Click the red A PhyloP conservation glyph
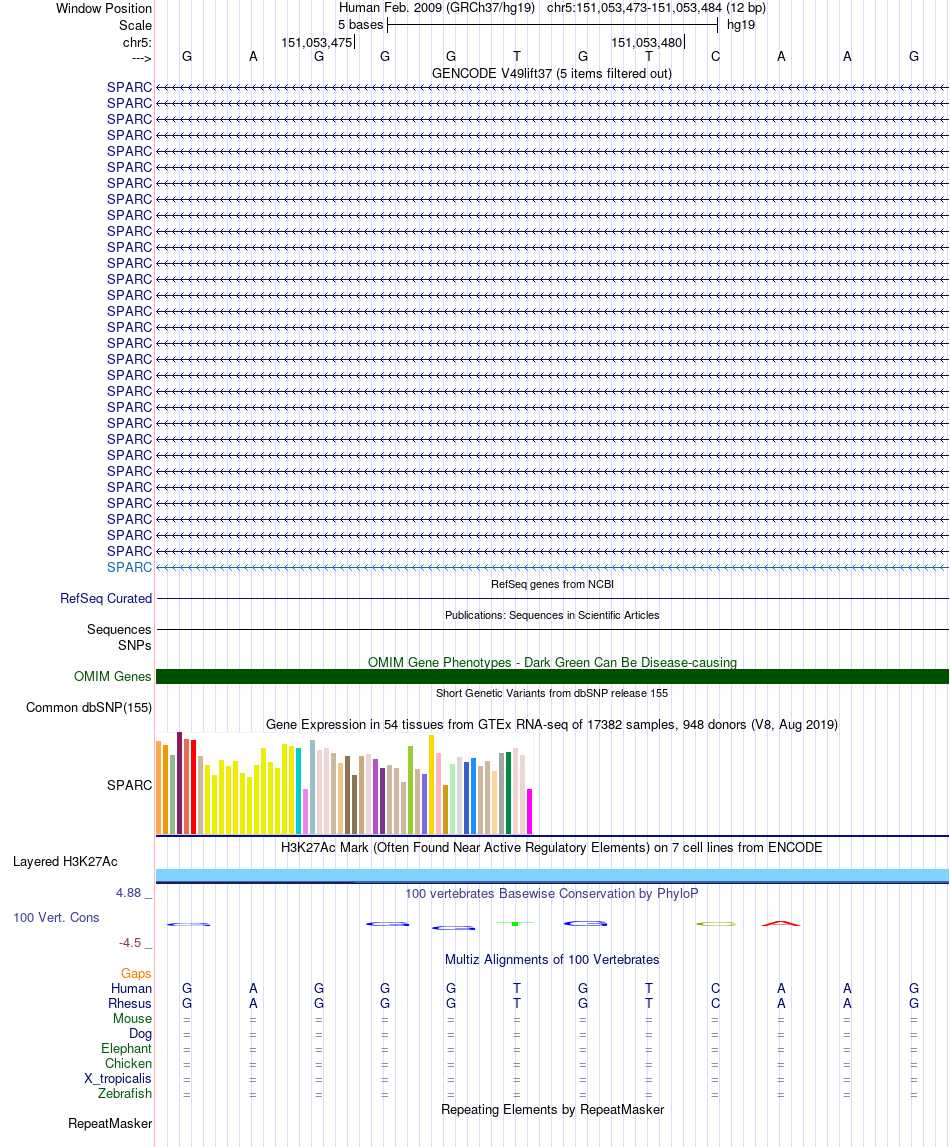Screen dimensions: 950x1147 [781, 923]
